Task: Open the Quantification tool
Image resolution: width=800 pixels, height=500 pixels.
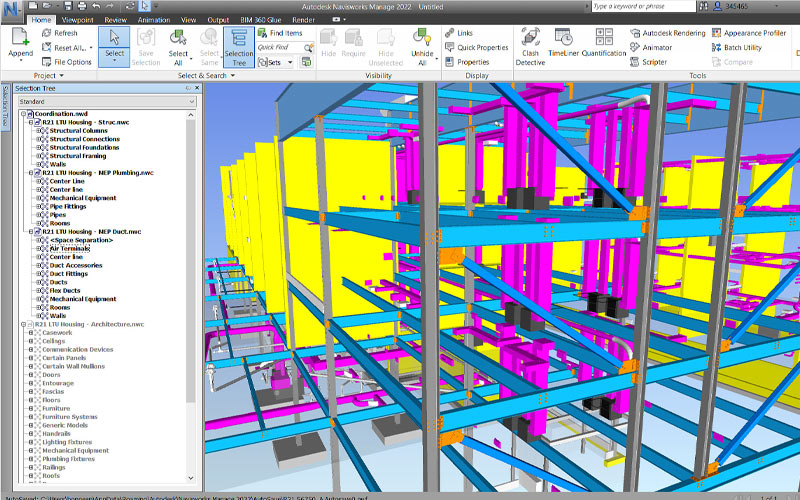Action: pos(604,42)
